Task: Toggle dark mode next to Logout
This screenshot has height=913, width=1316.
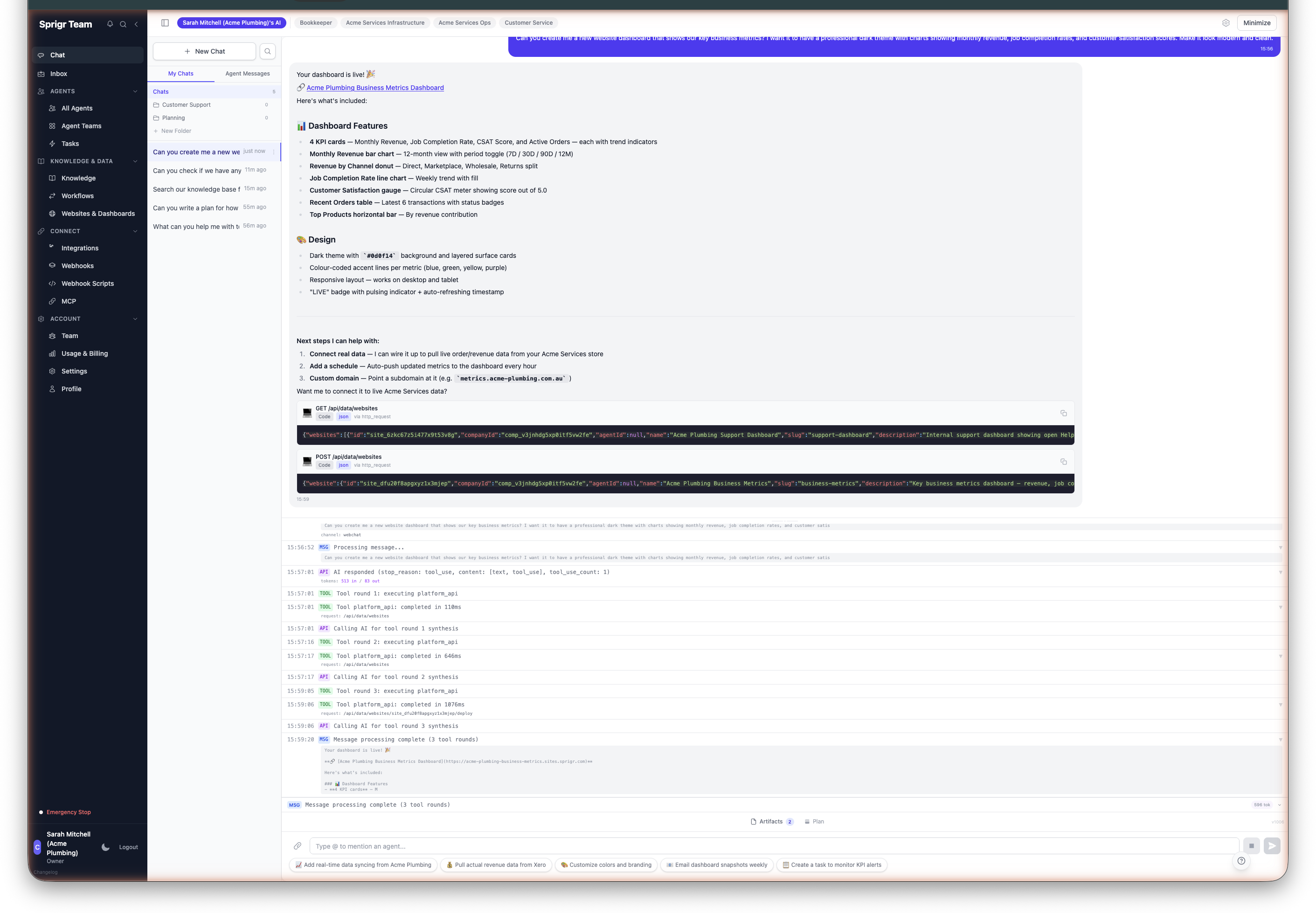Action: [105, 847]
